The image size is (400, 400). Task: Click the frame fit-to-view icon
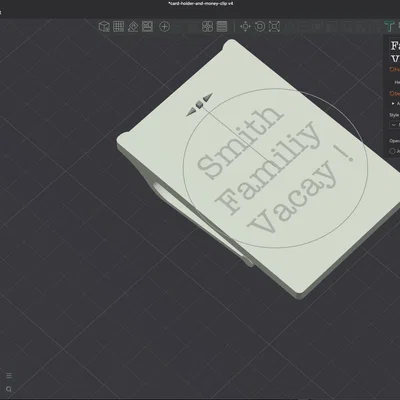274,26
